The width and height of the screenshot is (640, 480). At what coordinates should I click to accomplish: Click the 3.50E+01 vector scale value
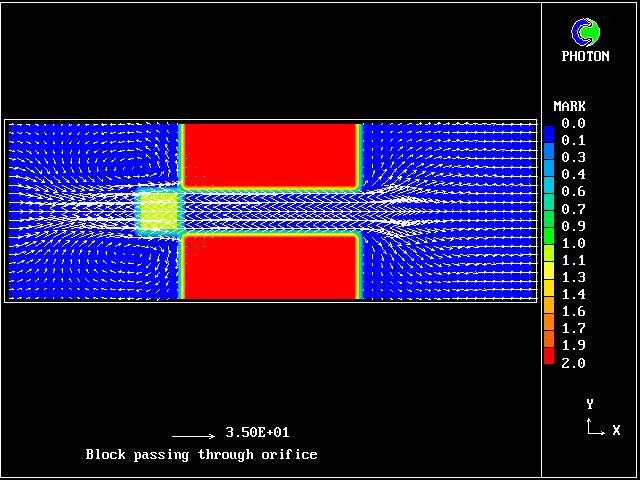click(x=257, y=433)
